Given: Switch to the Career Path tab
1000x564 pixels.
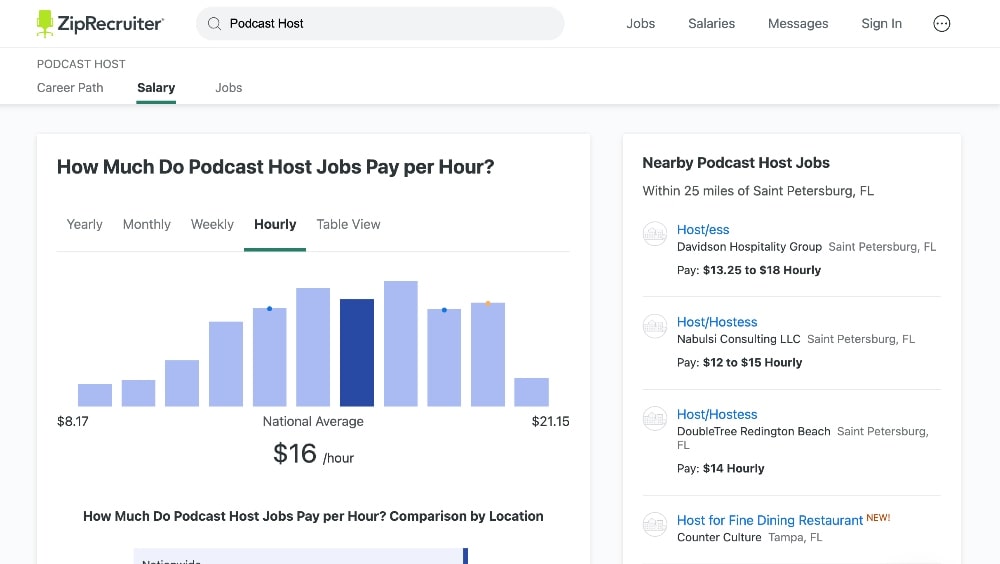Looking at the screenshot, I should click(70, 87).
